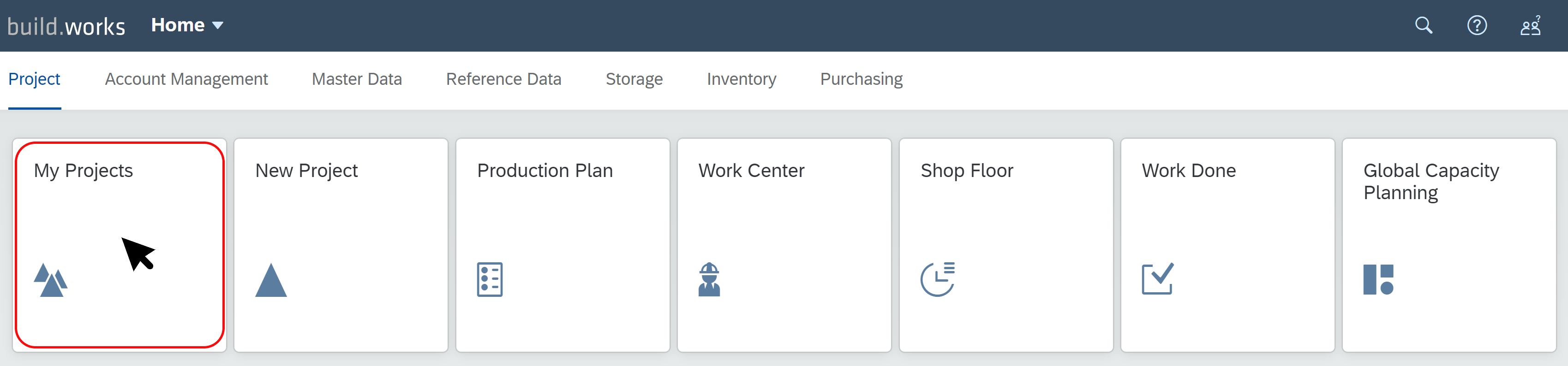Click the Production Plan list icon
The height and width of the screenshot is (366, 1568).
[x=490, y=280]
